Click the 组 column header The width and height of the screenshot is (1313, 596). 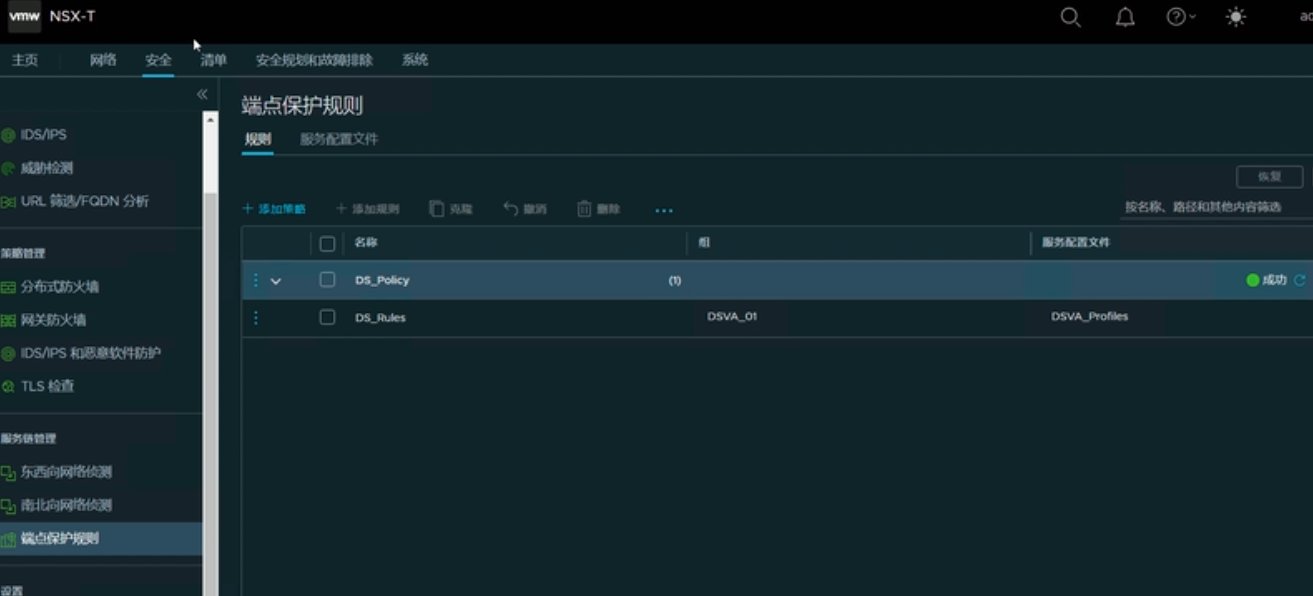point(704,243)
